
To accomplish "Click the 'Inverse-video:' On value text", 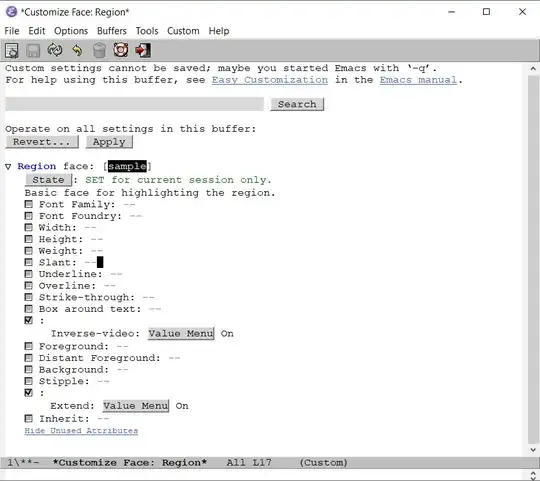I will pyautogui.click(x=227, y=333).
